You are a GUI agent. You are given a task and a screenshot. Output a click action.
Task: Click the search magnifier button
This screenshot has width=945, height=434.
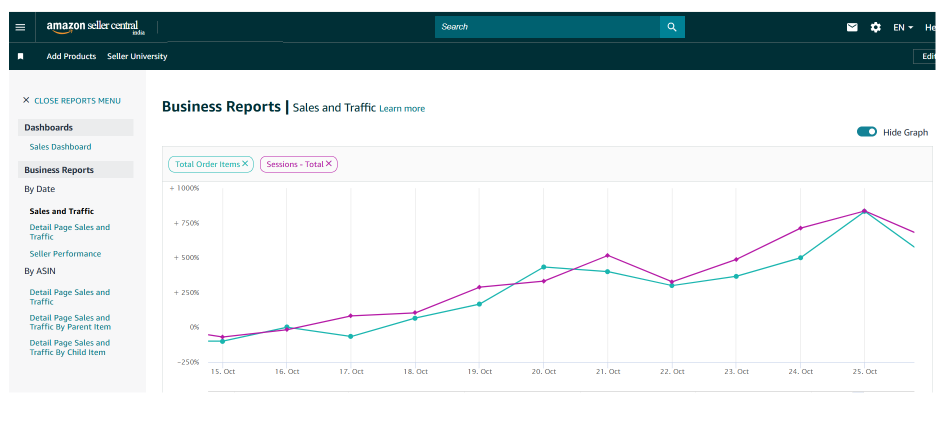coord(672,27)
